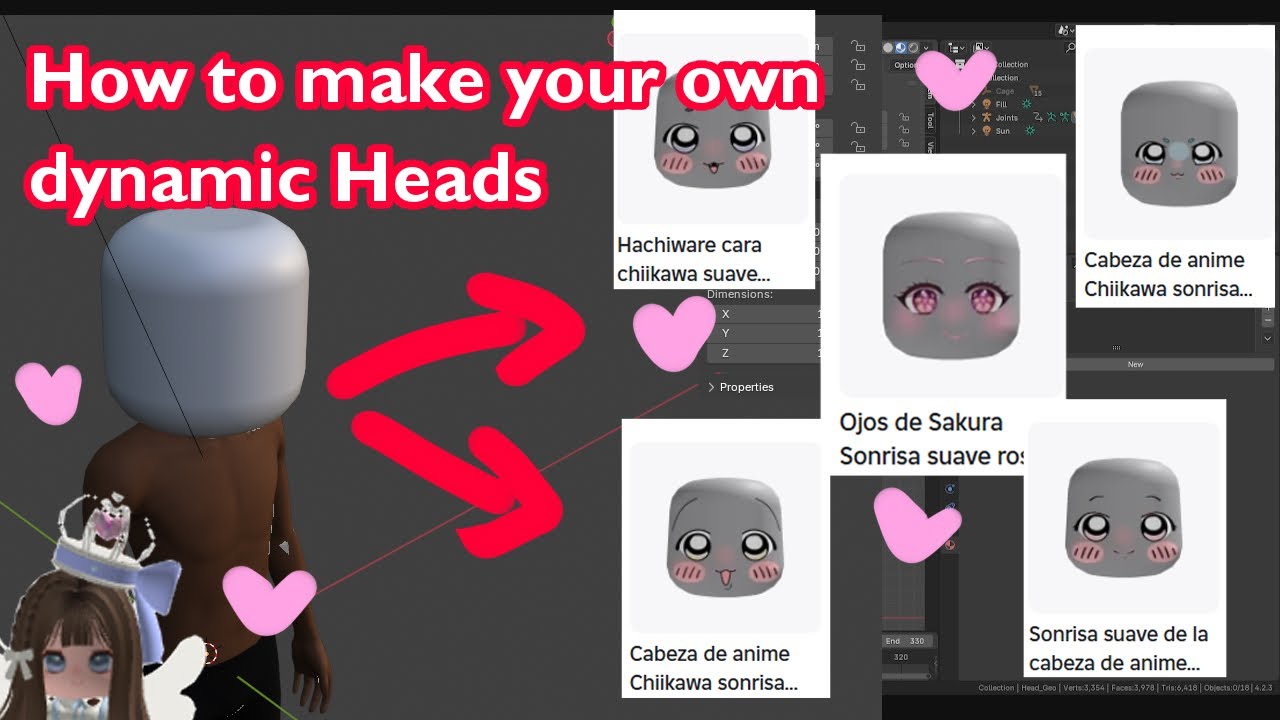The image size is (1280, 720).
Task: Click the Sun light bulb icon
Action: coord(987,131)
